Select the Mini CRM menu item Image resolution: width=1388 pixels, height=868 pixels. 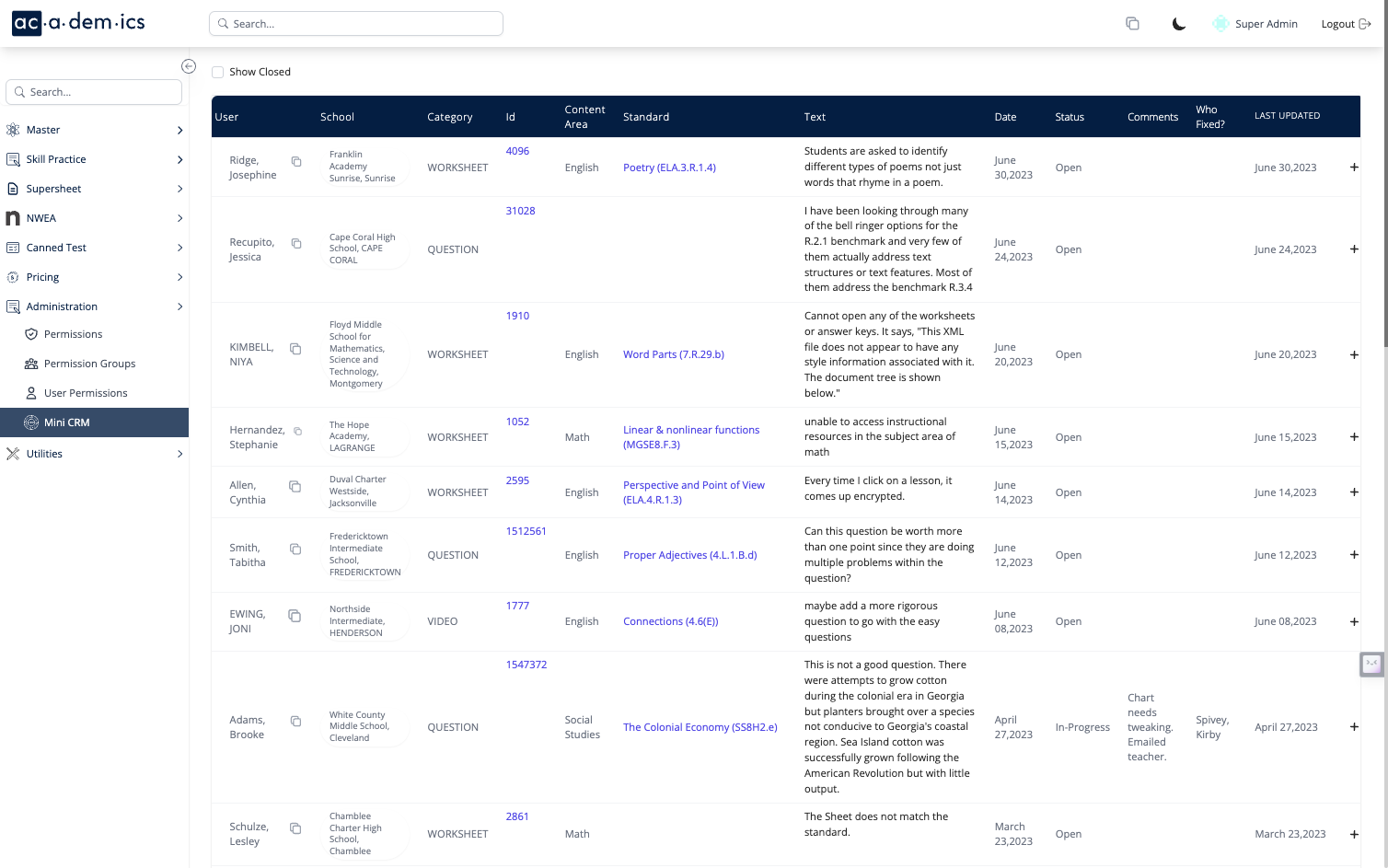(x=95, y=422)
